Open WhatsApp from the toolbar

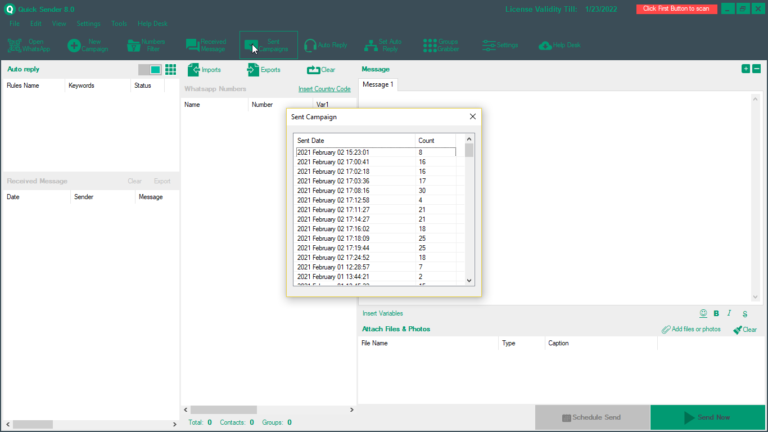point(29,45)
